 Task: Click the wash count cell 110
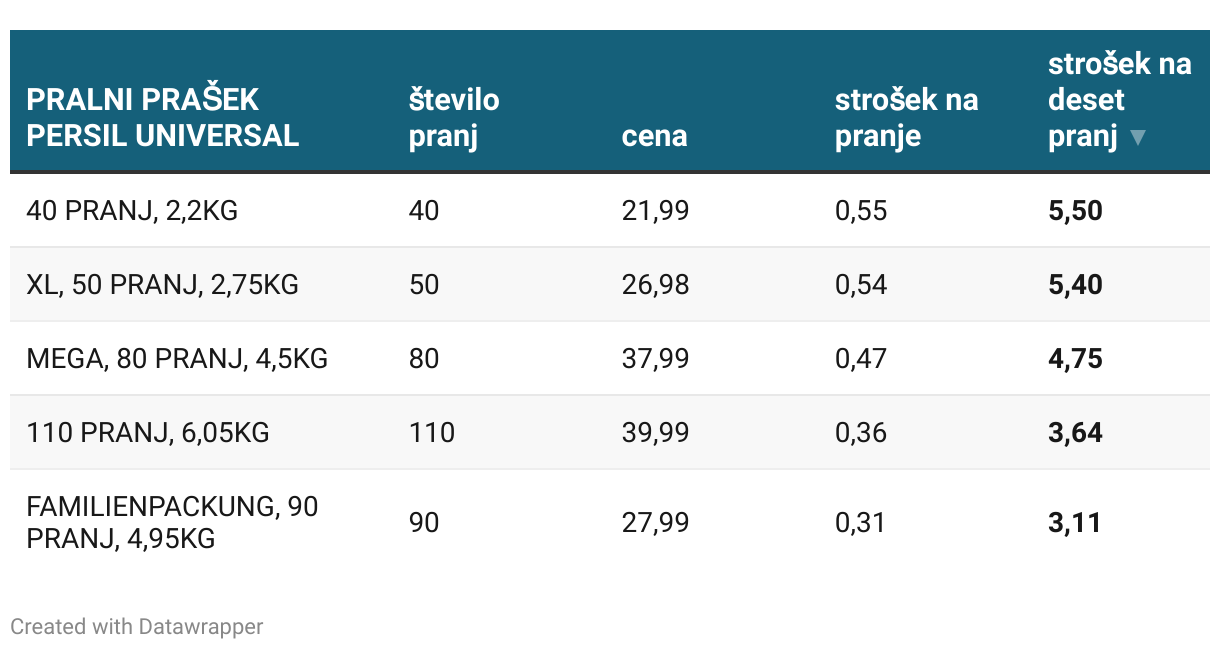[431, 433]
